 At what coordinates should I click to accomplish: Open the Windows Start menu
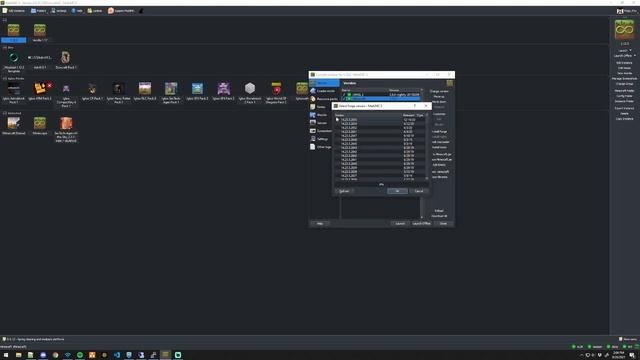coord(6,355)
